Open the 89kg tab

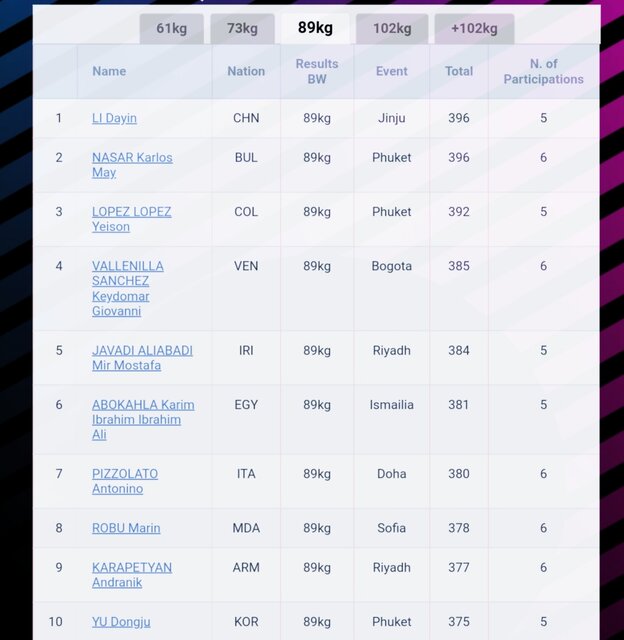pos(316,28)
